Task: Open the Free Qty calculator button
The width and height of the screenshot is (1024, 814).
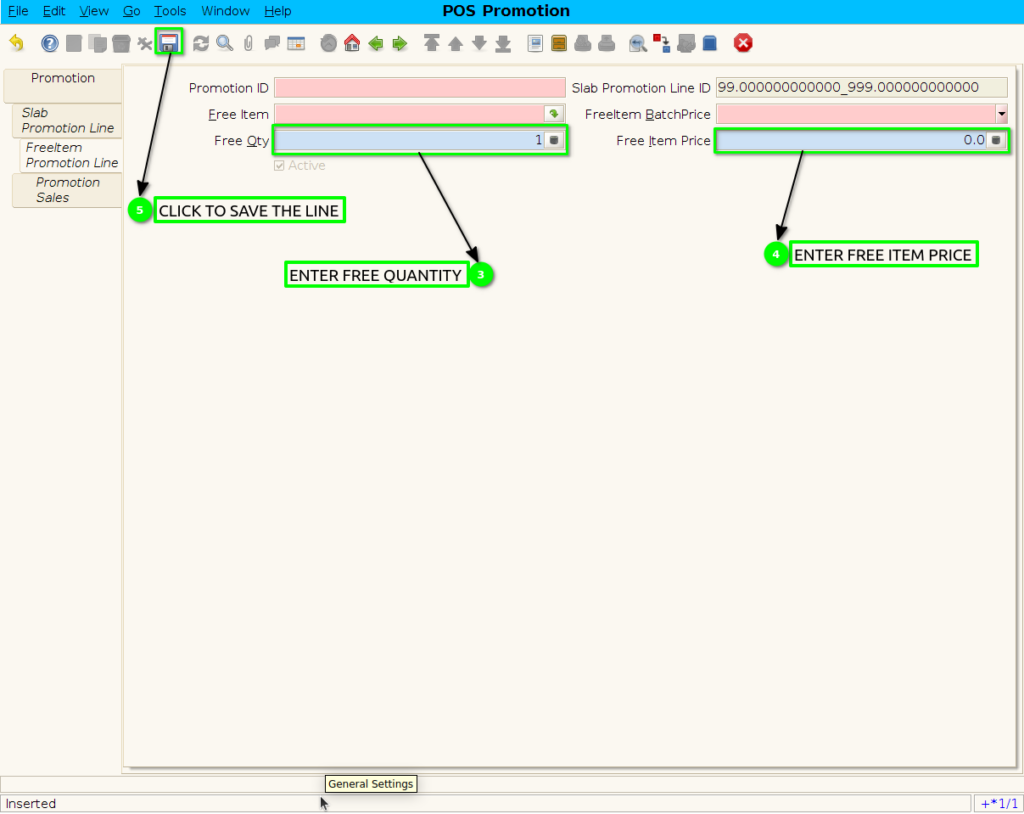Action: coord(554,140)
